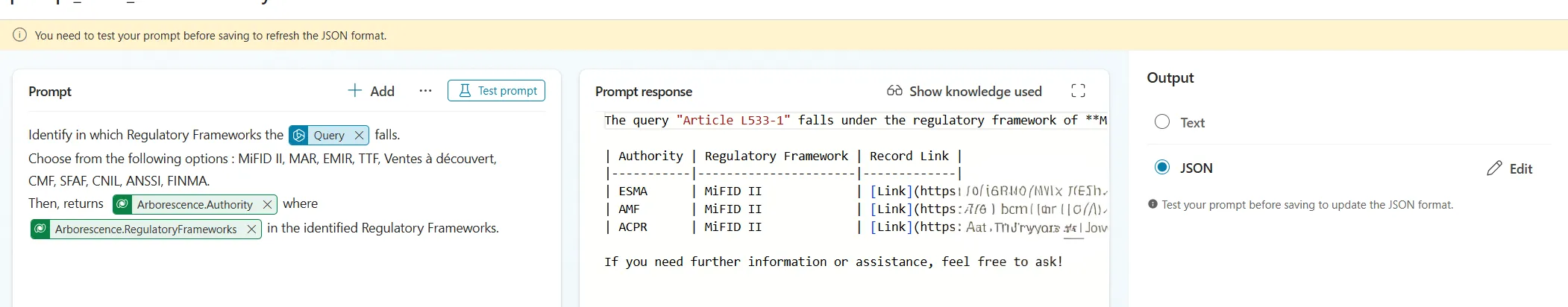Screen dimensions: 1568x307
Task: Click the "Test your prompt before saving" note
Action: 1307,205
